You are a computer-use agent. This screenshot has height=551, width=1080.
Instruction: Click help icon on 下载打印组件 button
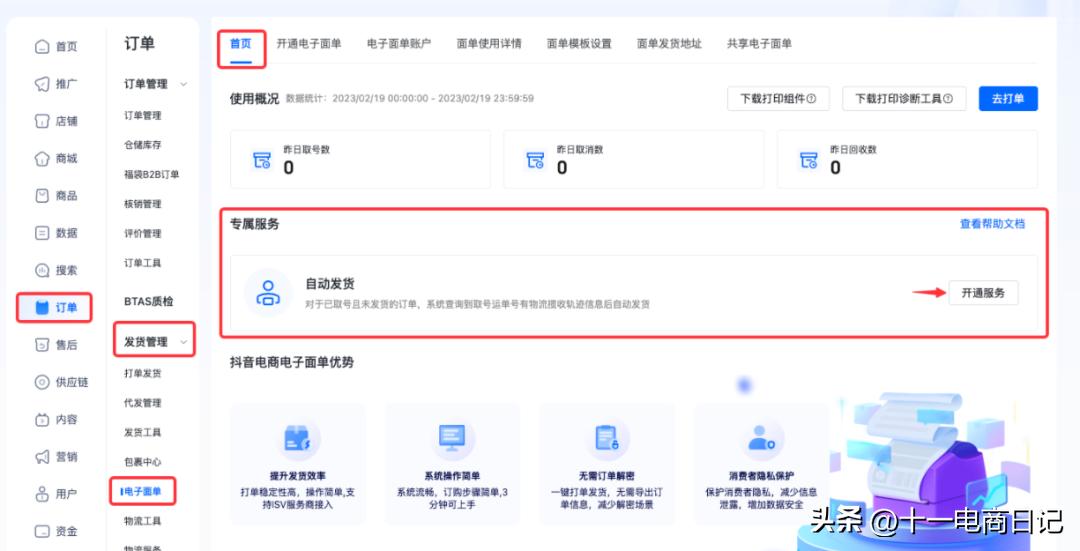point(811,98)
